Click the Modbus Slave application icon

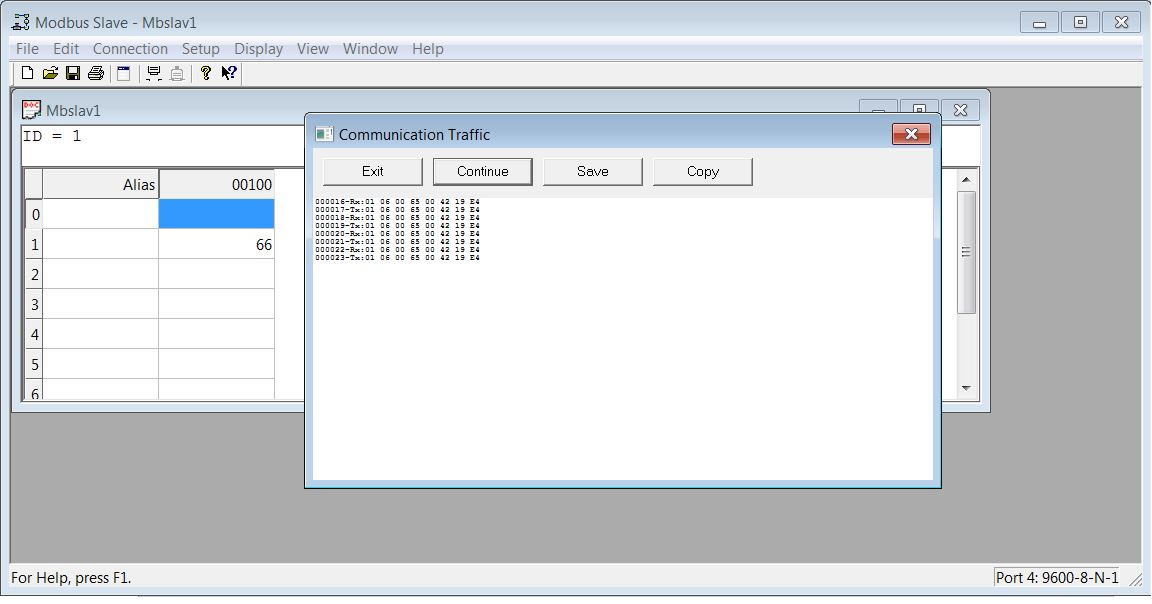pyautogui.click(x=21, y=22)
